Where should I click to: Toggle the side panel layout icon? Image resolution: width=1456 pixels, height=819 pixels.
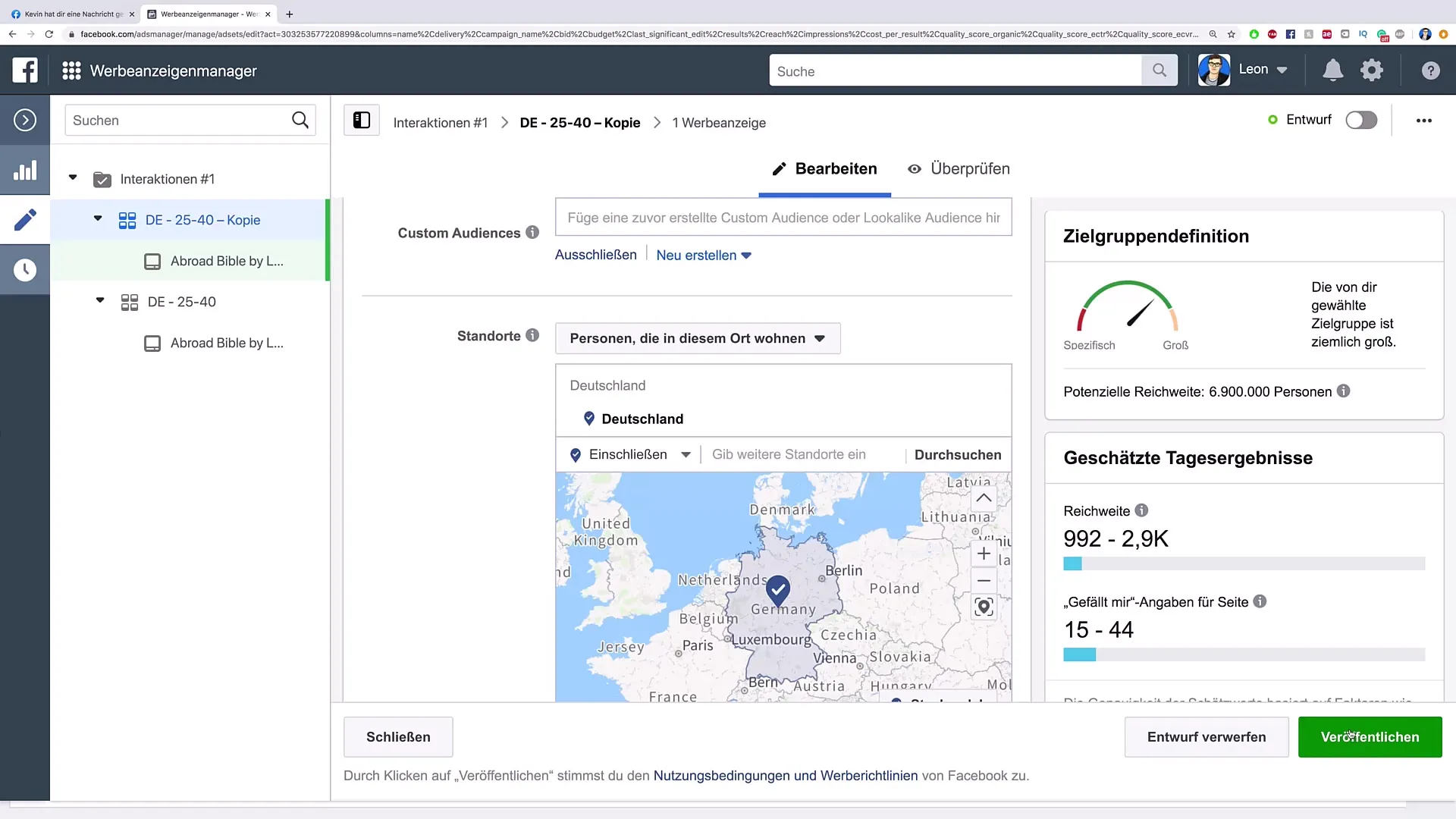[x=362, y=121]
